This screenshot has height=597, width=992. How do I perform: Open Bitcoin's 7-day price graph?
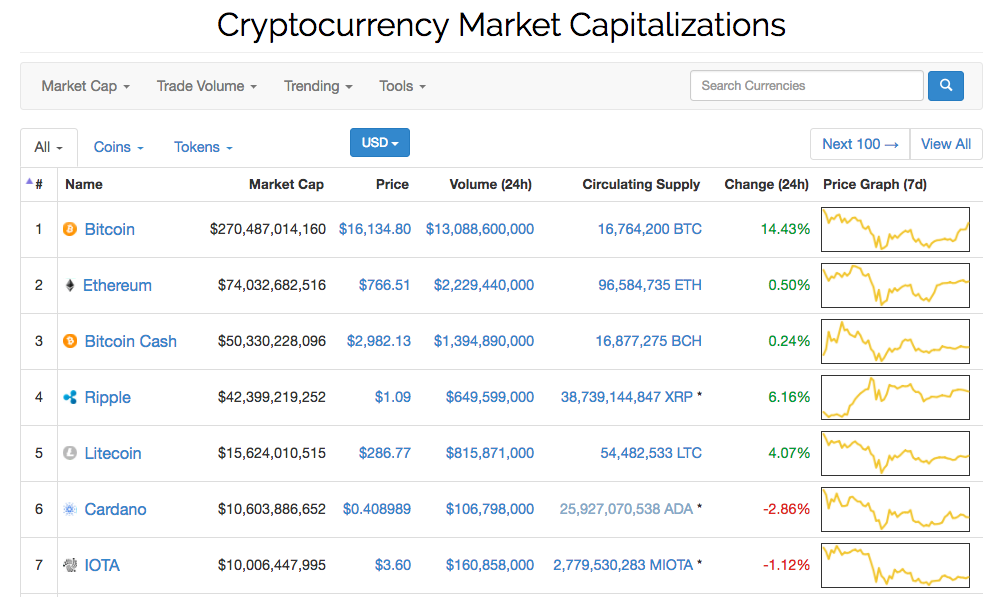coord(895,230)
